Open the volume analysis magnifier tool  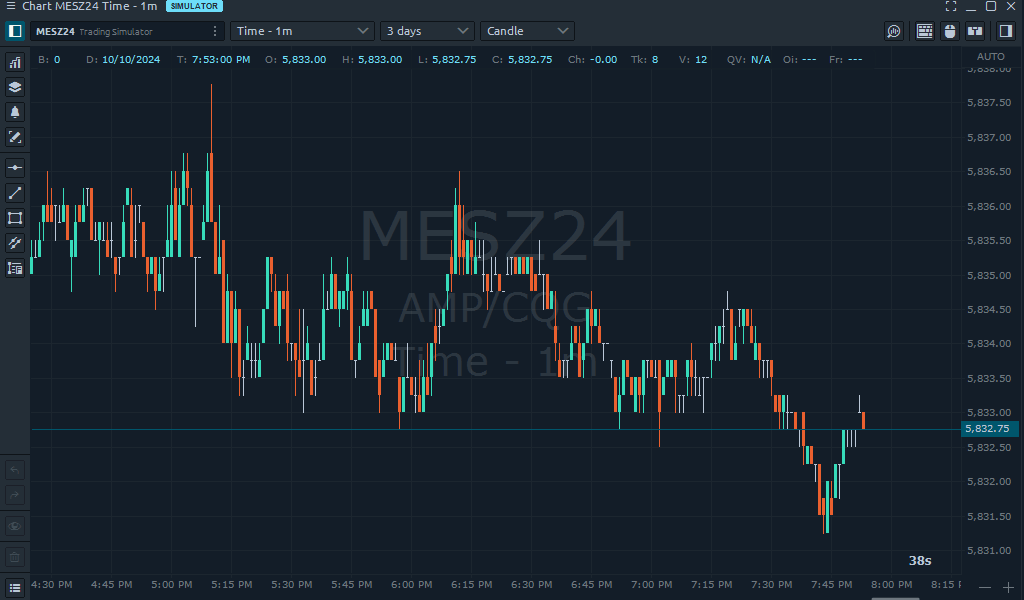(894, 31)
